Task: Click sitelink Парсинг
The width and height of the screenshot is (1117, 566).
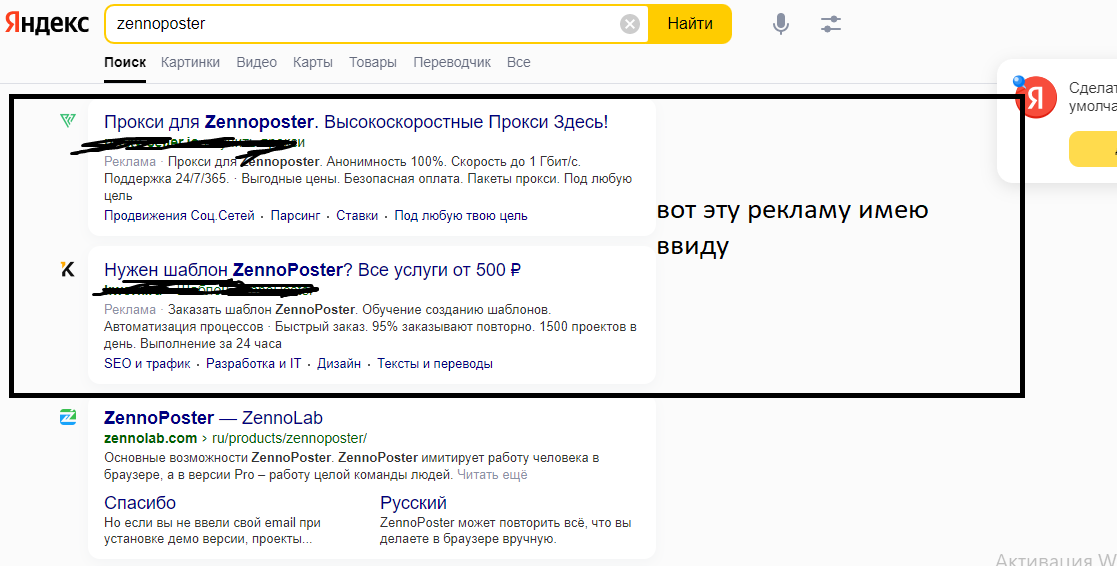Action: coord(295,216)
